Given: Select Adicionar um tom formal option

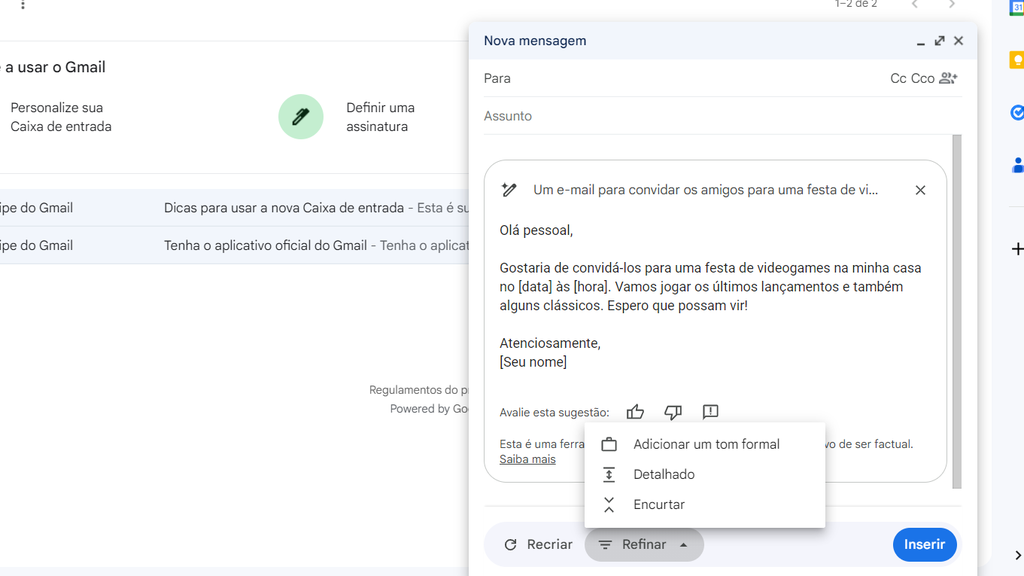Looking at the screenshot, I should point(705,444).
